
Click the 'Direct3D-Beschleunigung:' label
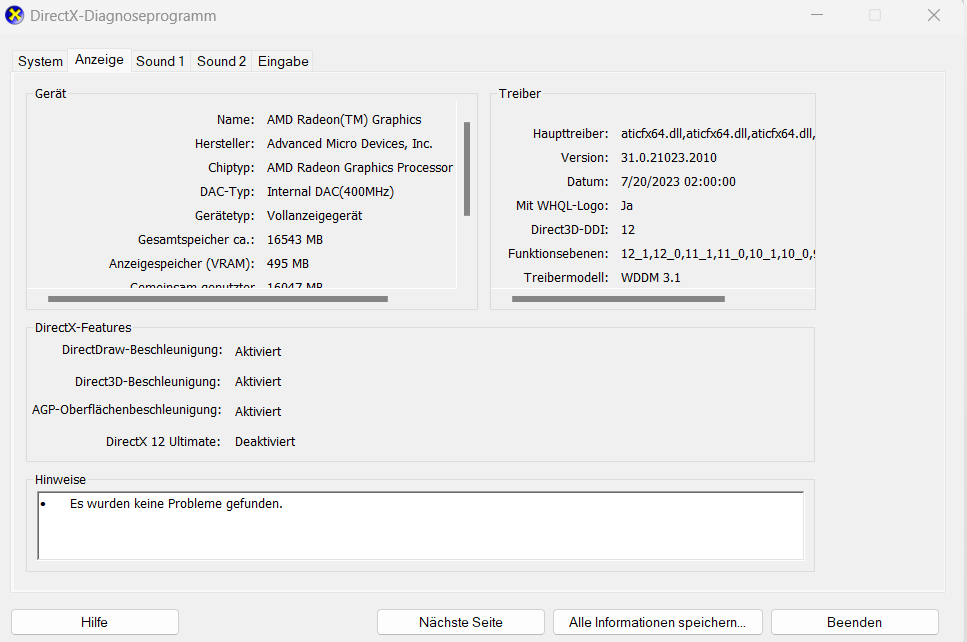[148, 382]
